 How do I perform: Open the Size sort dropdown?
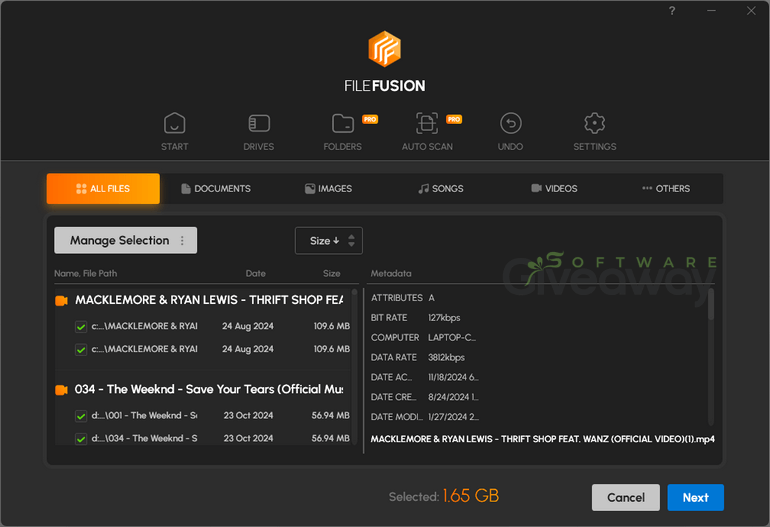(x=328, y=241)
